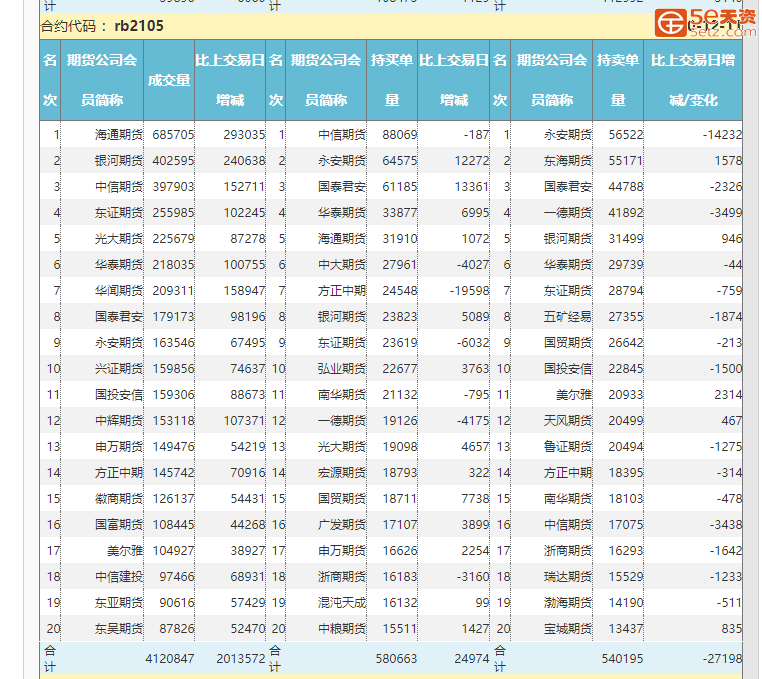Click 光大期货 in the volume ranking
Viewport: 762px width, 679px height.
(119, 239)
